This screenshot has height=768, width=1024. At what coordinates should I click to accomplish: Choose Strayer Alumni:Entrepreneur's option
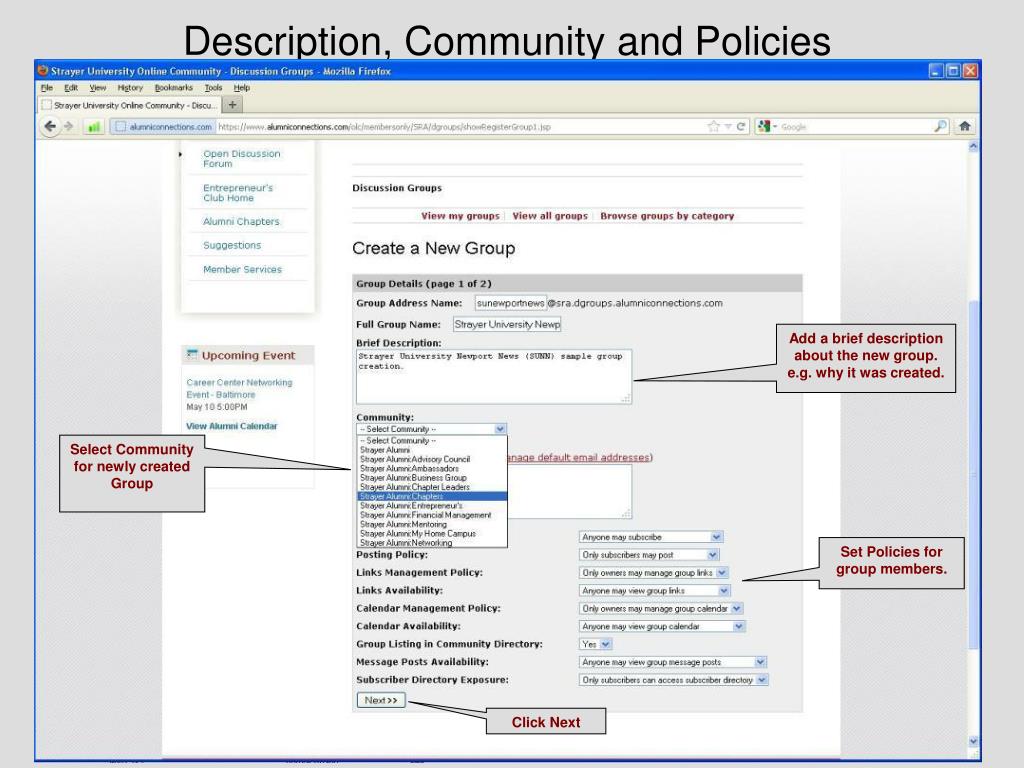432,505
